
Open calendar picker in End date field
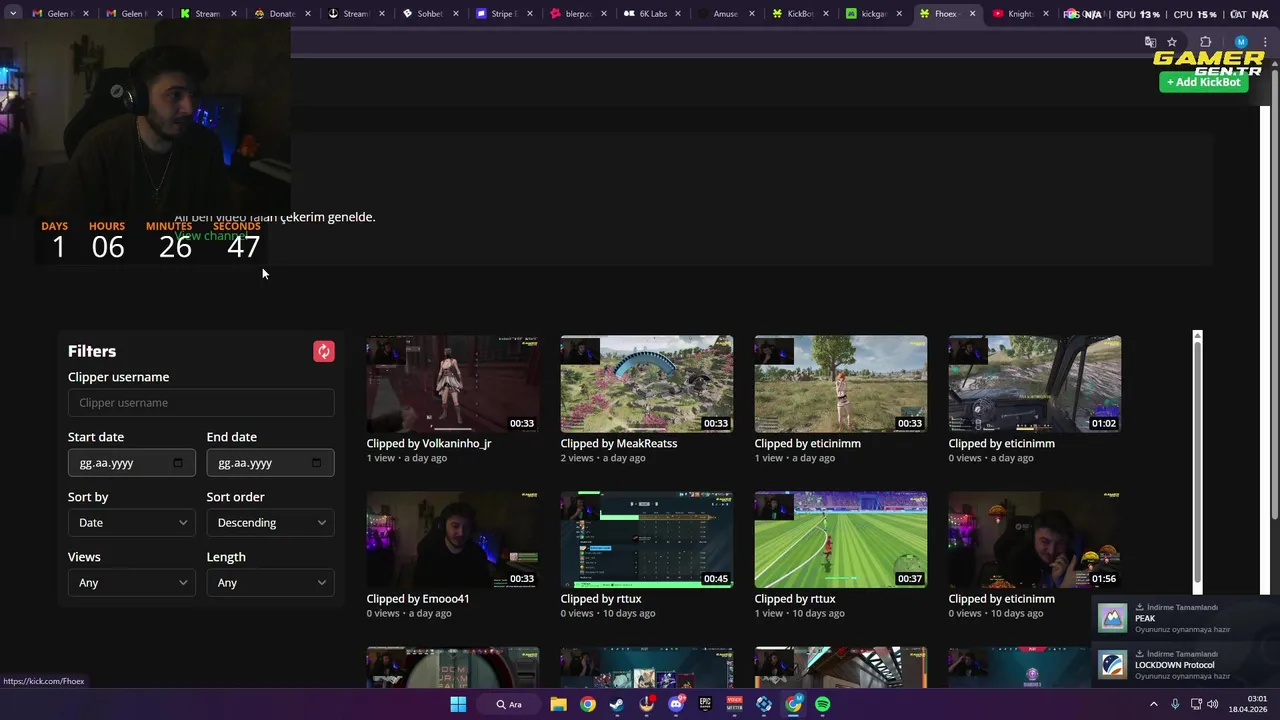tap(317, 463)
